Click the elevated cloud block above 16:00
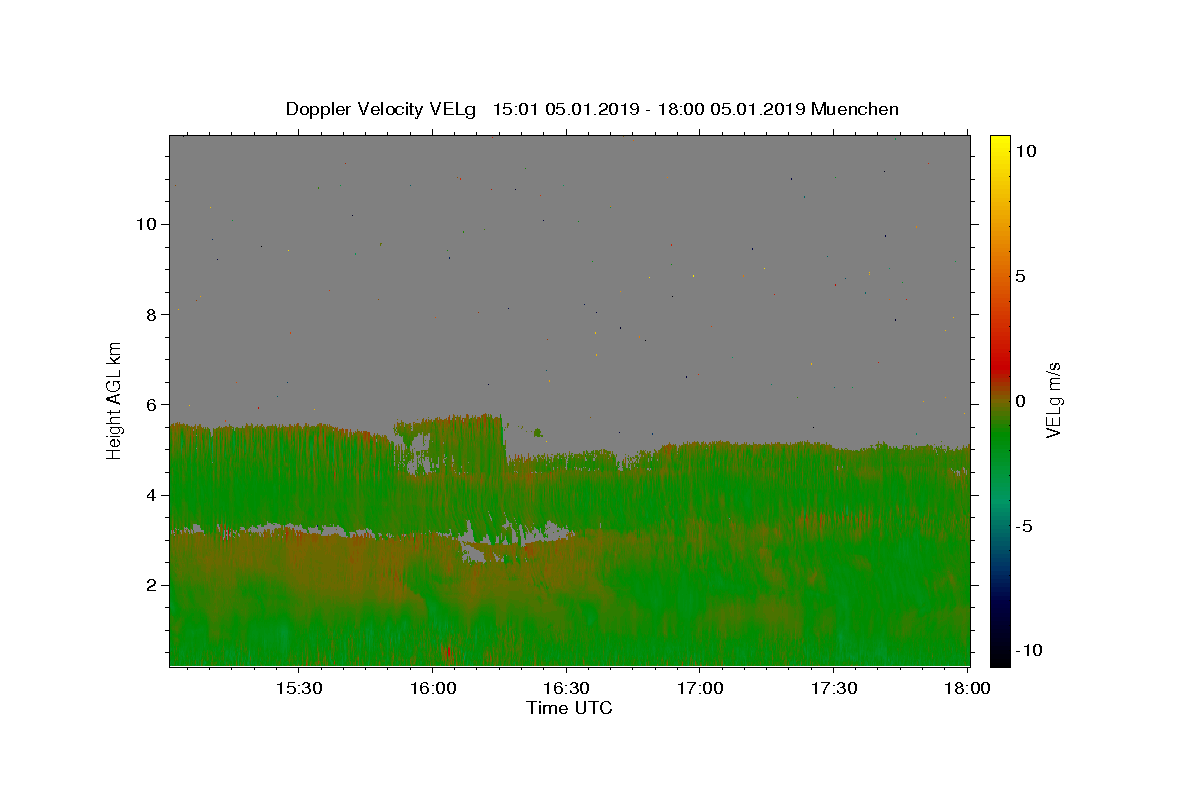Image resolution: width=1200 pixels, height=800 pixels. (x=449, y=444)
